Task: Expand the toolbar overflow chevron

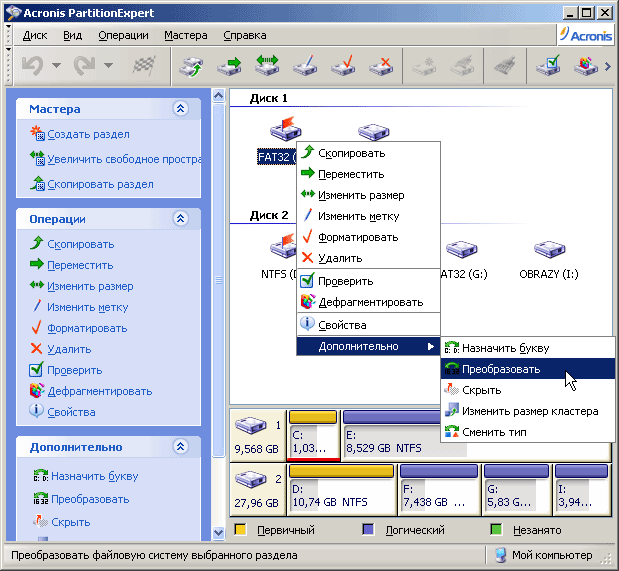Action: point(608,66)
